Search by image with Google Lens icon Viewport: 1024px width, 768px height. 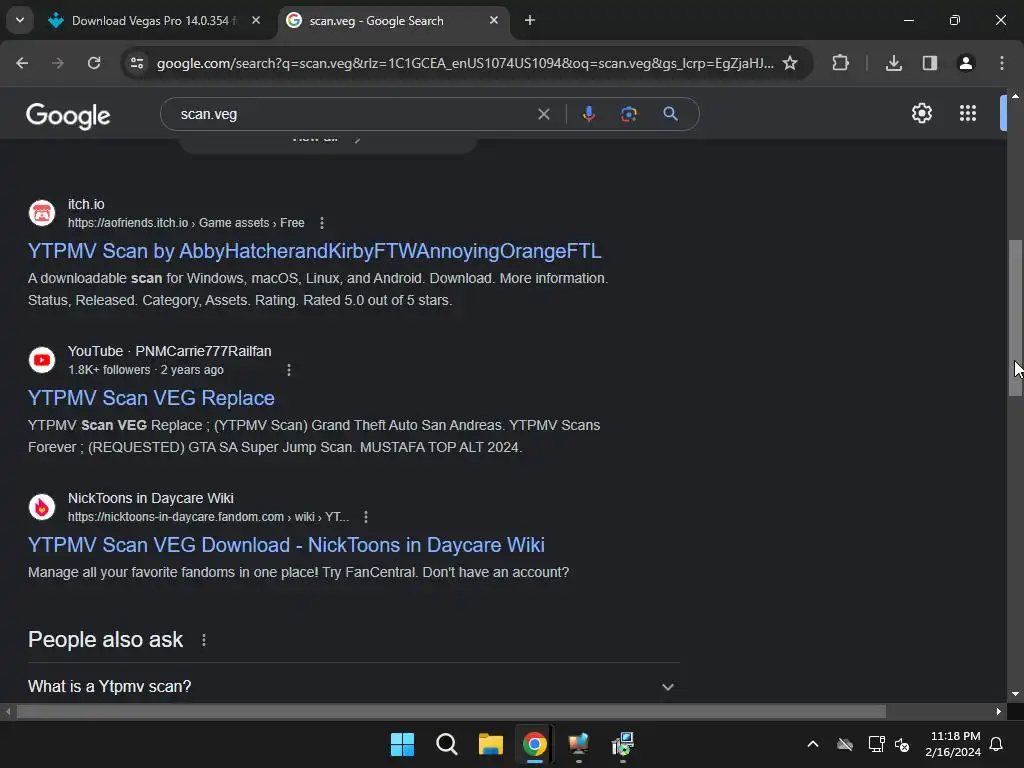click(629, 114)
